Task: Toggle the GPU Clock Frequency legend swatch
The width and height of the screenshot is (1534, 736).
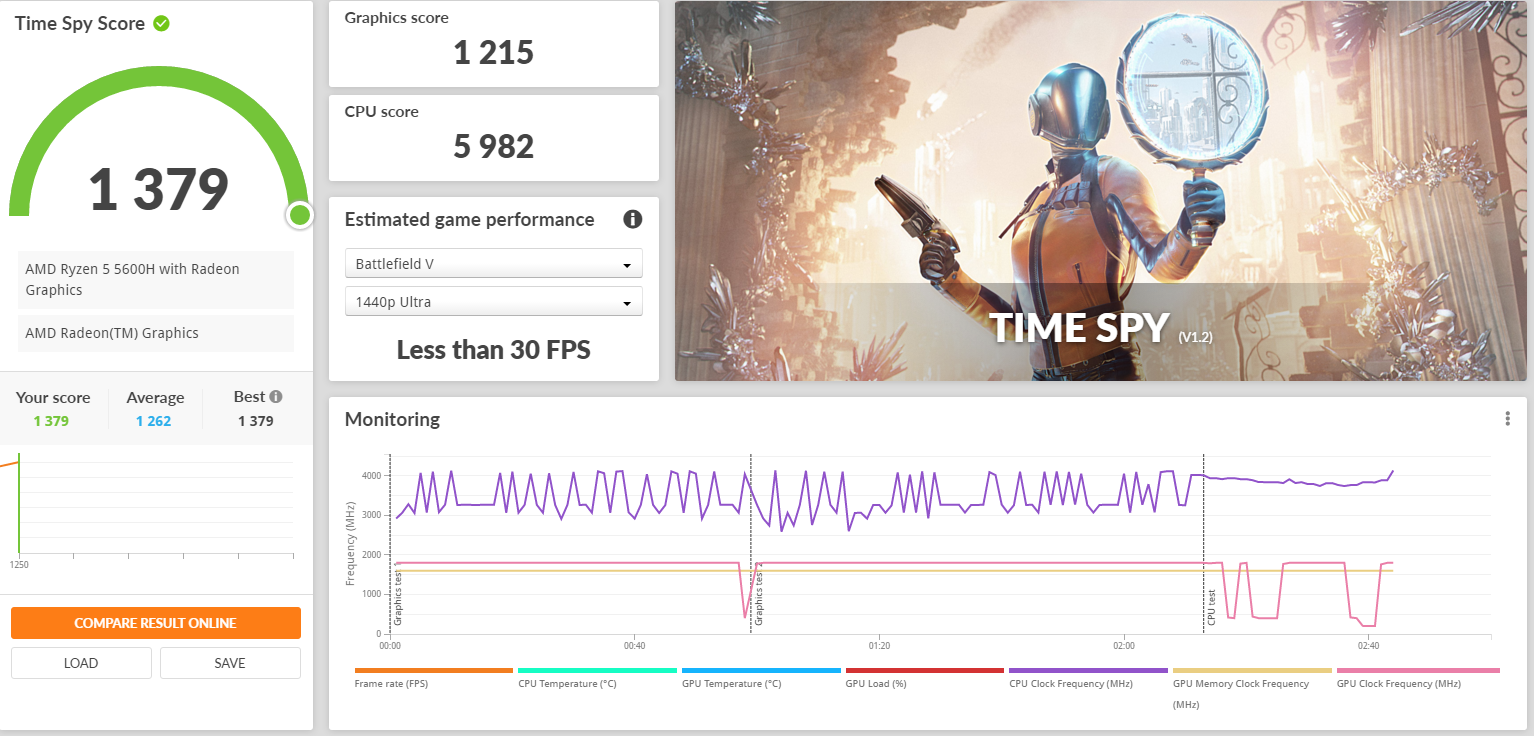Action: coord(1418,671)
